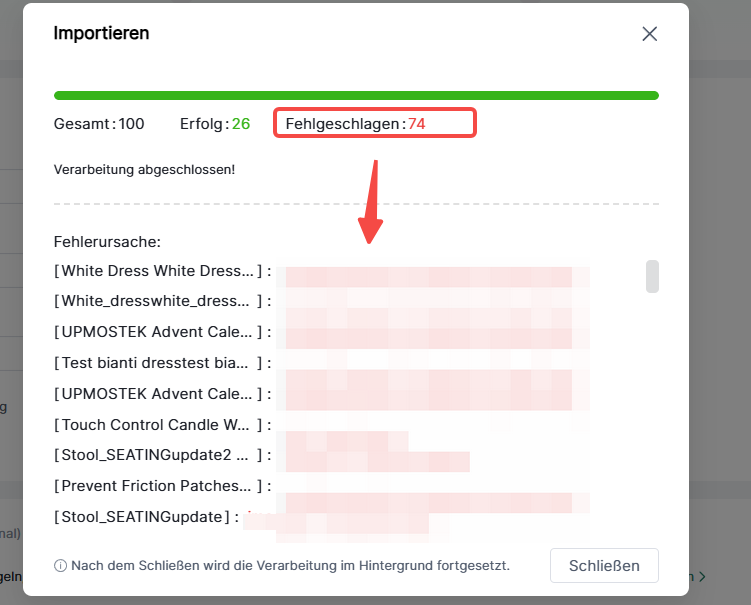751x605 pixels.
Task: Click the Schließen button
Action: click(x=604, y=566)
